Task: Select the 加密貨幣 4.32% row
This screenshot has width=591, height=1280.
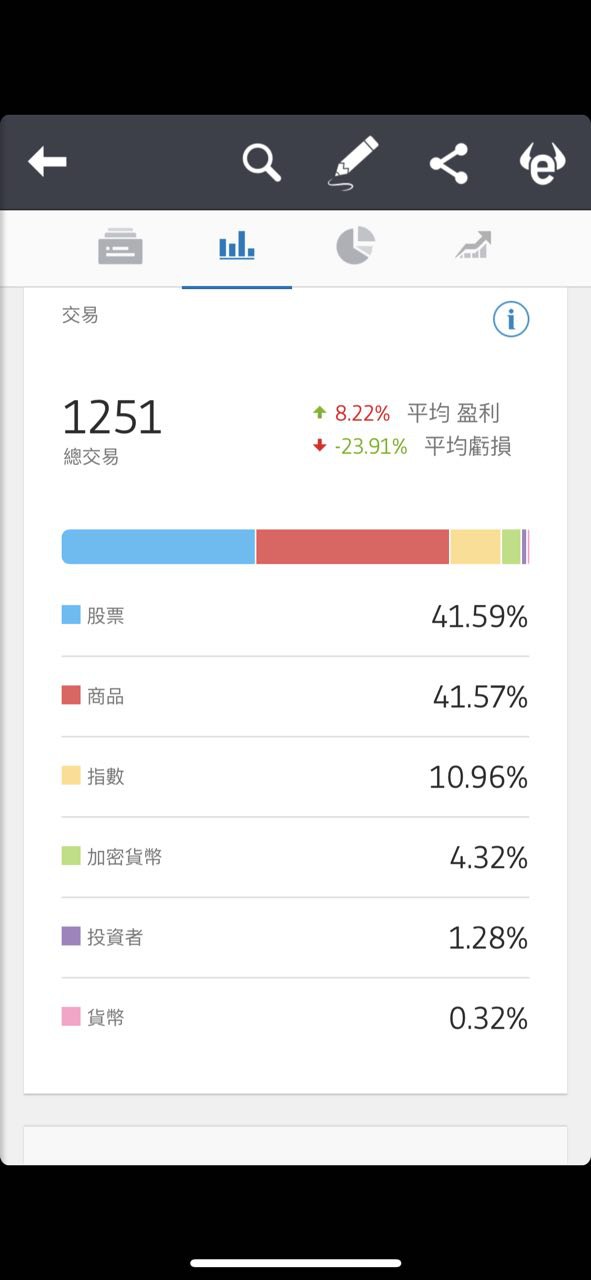Action: (x=295, y=857)
